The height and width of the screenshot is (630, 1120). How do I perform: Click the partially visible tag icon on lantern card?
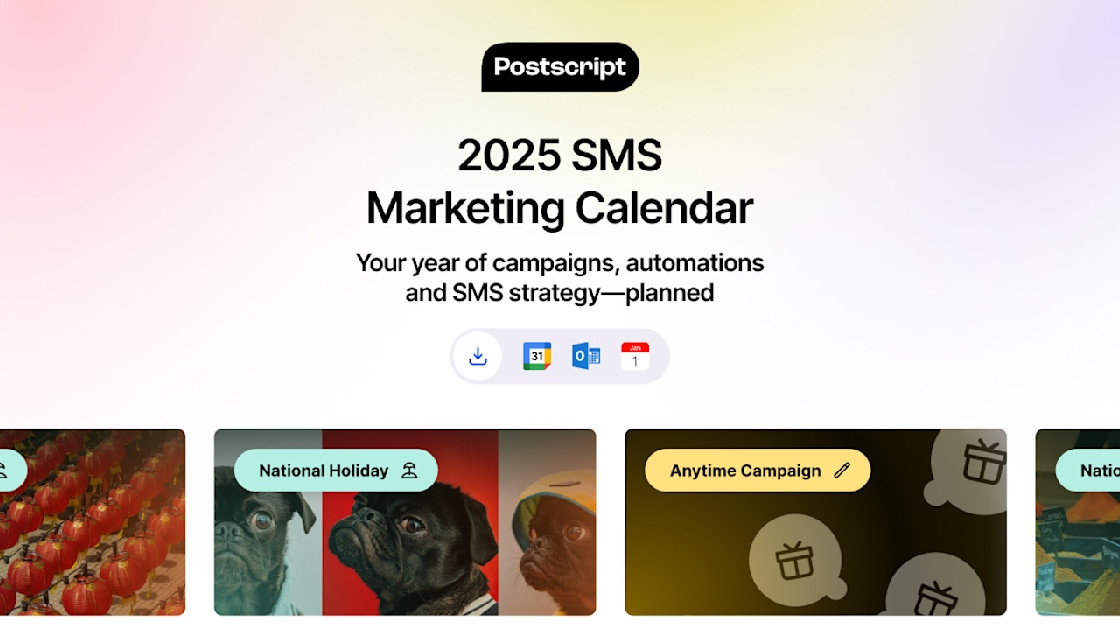tap(4, 471)
